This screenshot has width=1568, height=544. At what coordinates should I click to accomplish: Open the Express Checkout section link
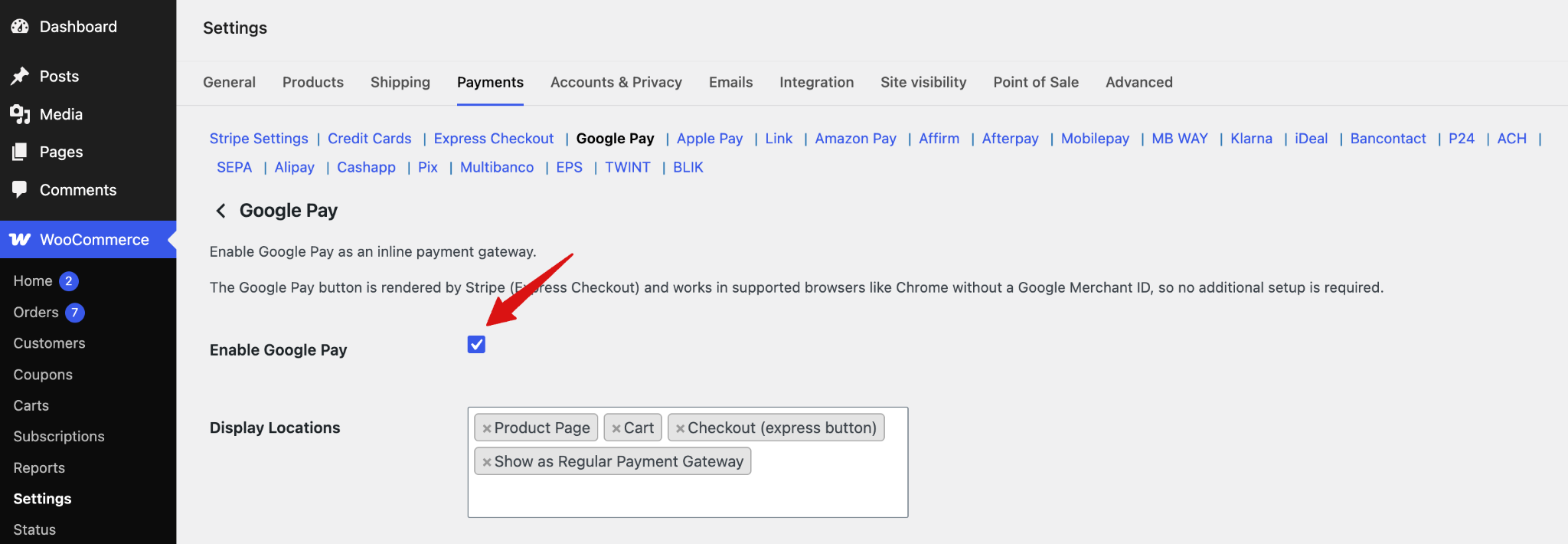(x=494, y=139)
